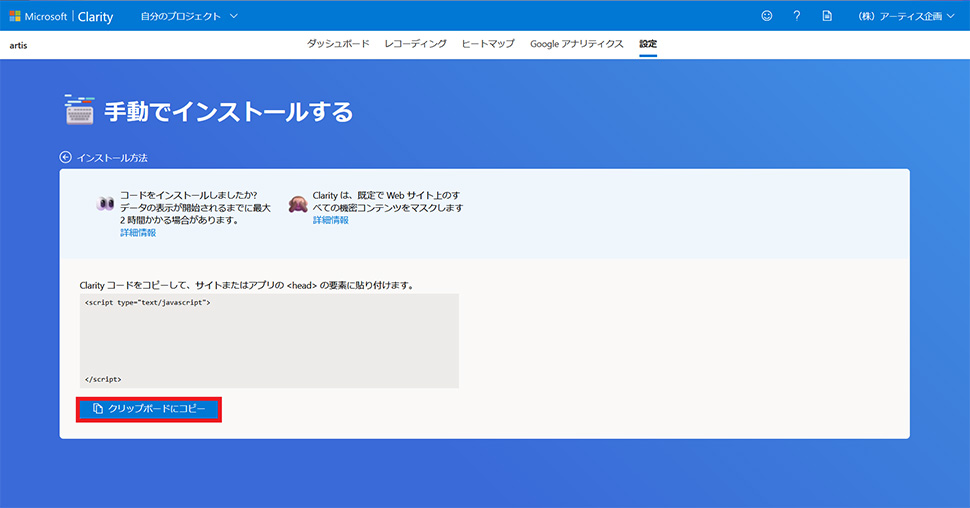Open the help question mark icon

click(x=797, y=16)
